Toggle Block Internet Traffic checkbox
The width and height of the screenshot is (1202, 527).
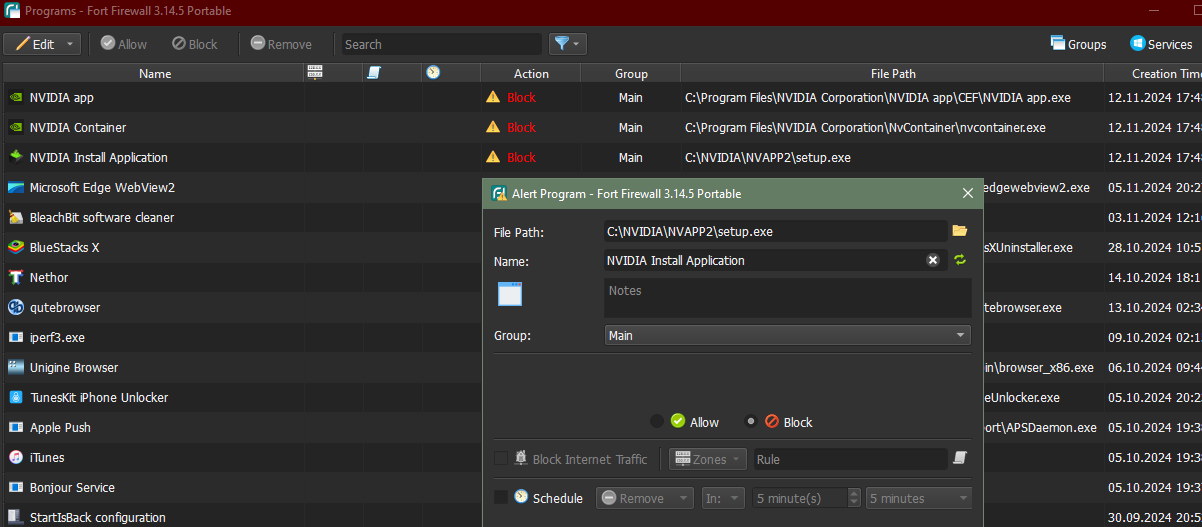point(501,459)
